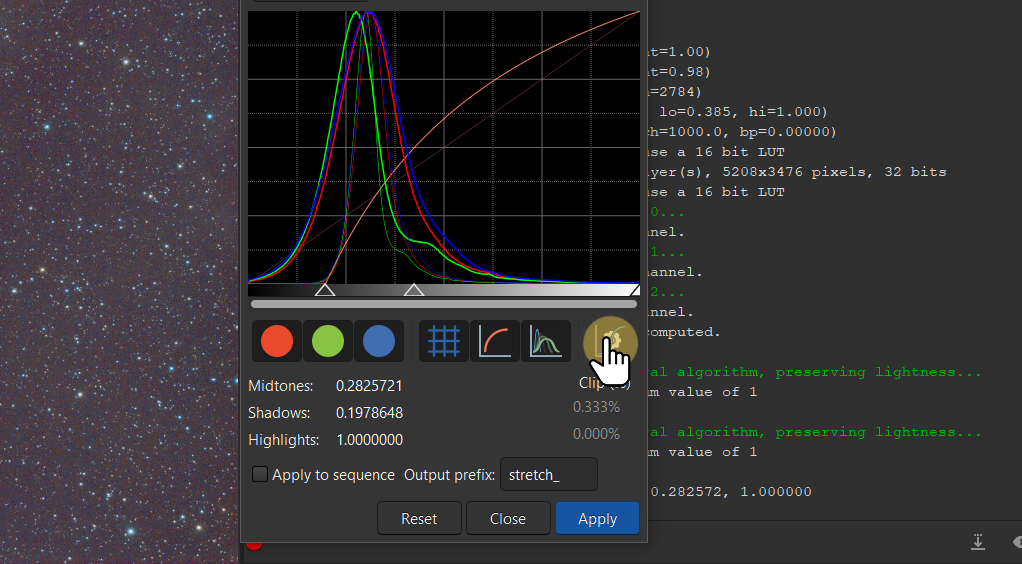Toggle the green channel histogram
This screenshot has width=1022, height=564.
tap(328, 341)
